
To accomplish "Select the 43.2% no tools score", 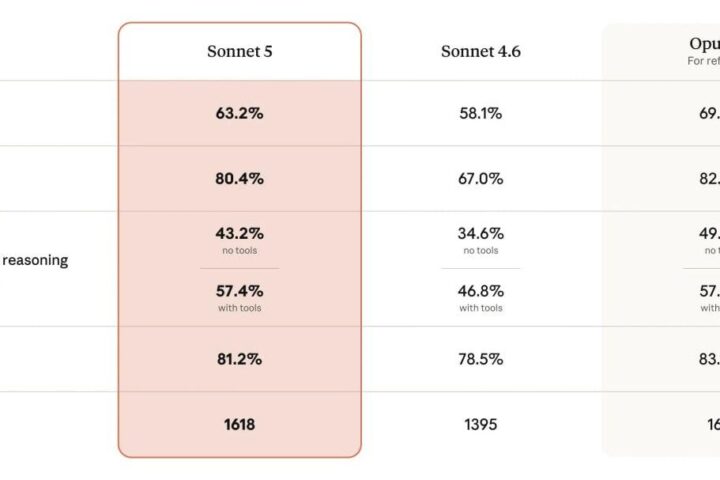I will (240, 233).
